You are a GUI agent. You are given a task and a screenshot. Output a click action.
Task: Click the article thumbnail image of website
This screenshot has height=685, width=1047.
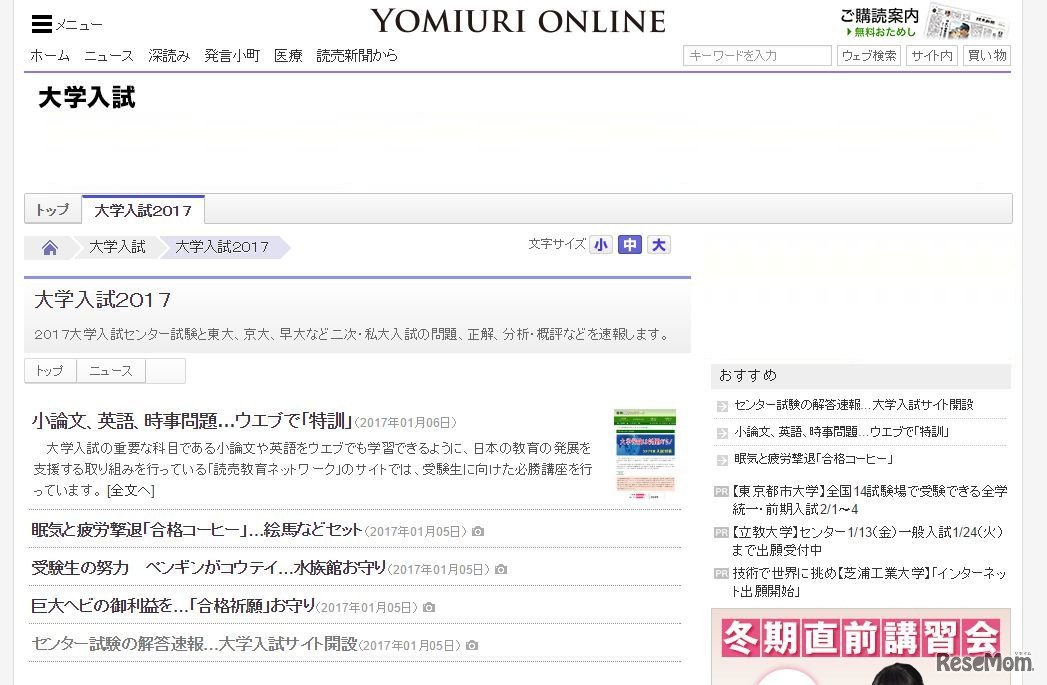[645, 455]
